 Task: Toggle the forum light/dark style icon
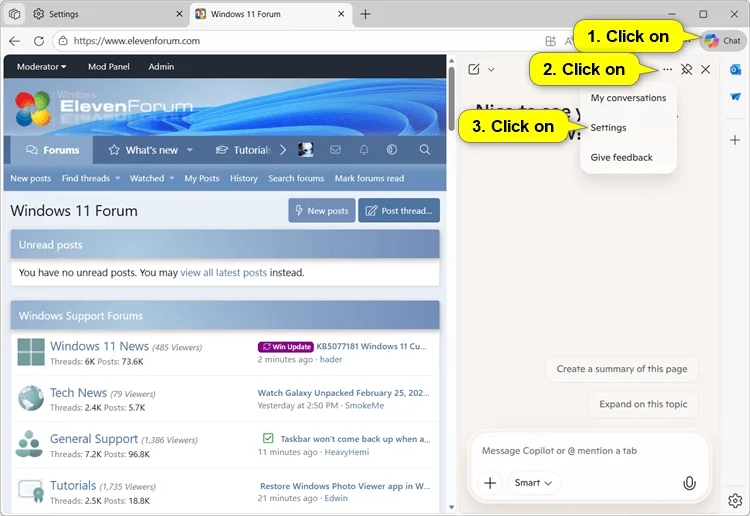click(x=392, y=150)
